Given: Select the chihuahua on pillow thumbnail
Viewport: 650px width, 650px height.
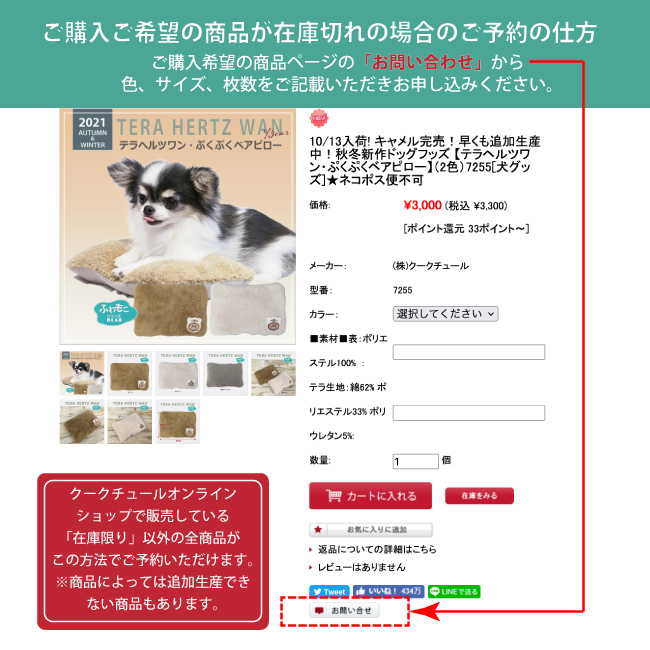Looking at the screenshot, I should 82,373.
